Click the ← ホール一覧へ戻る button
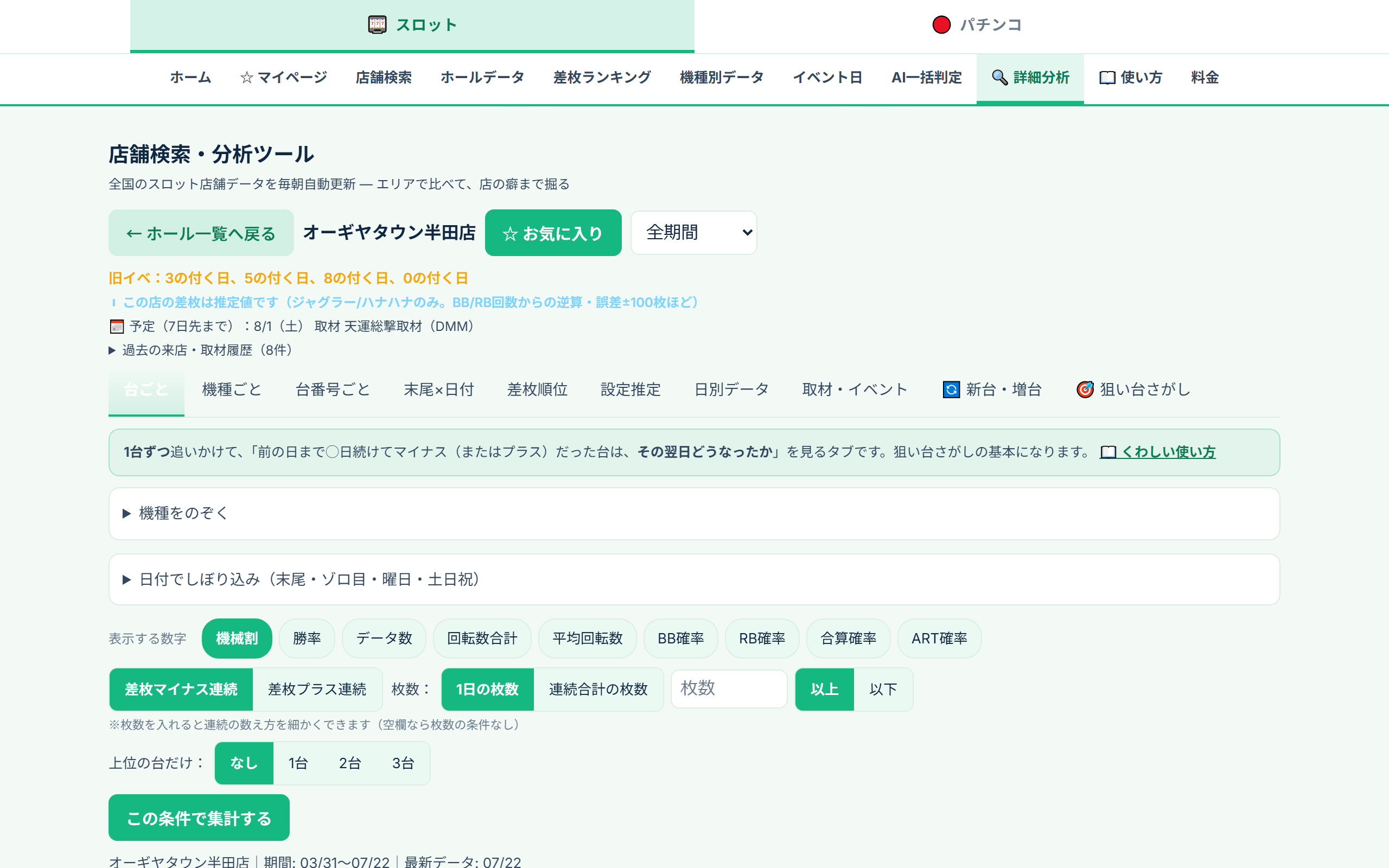This screenshot has width=1389, height=868. tap(201, 233)
